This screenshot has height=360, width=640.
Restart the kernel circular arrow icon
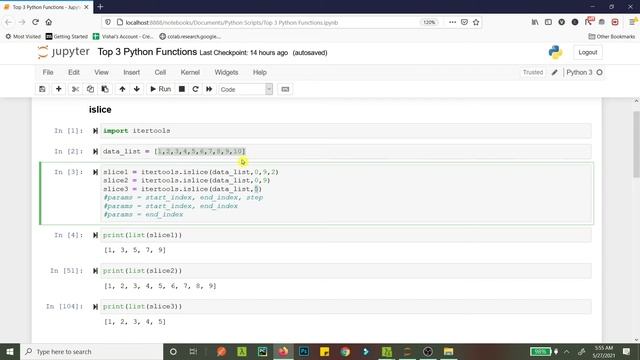(x=195, y=89)
